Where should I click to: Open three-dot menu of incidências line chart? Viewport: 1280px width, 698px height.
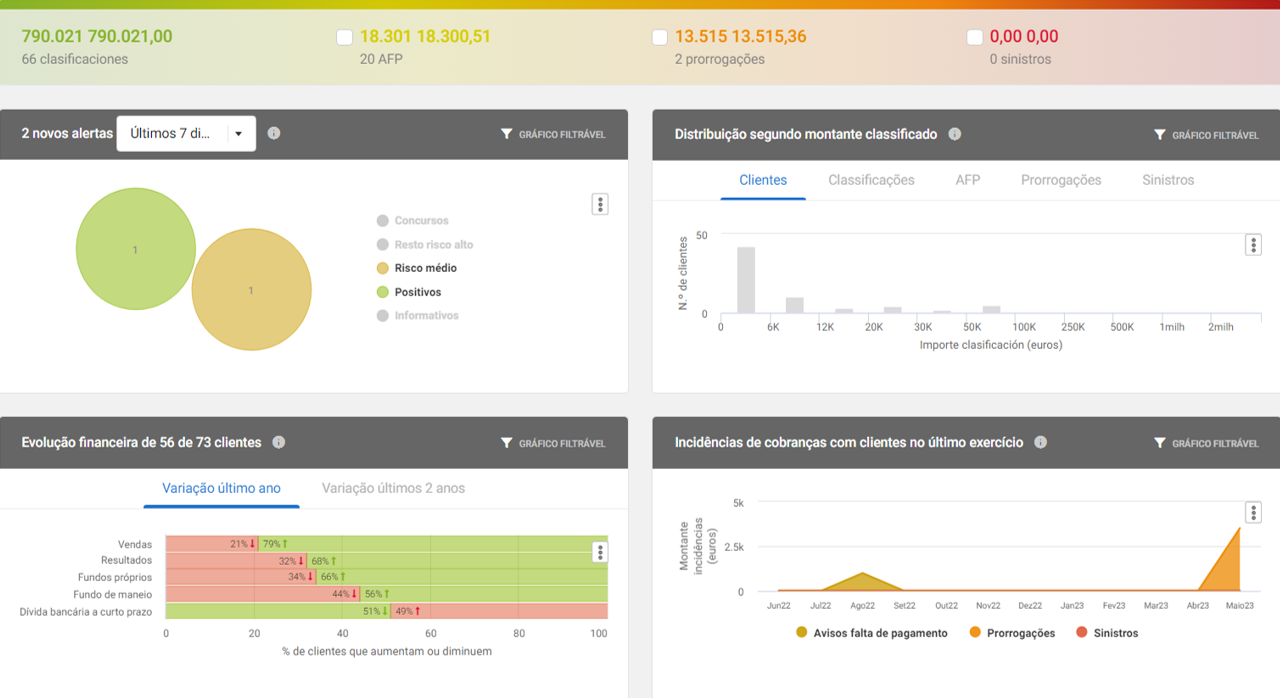(1253, 513)
